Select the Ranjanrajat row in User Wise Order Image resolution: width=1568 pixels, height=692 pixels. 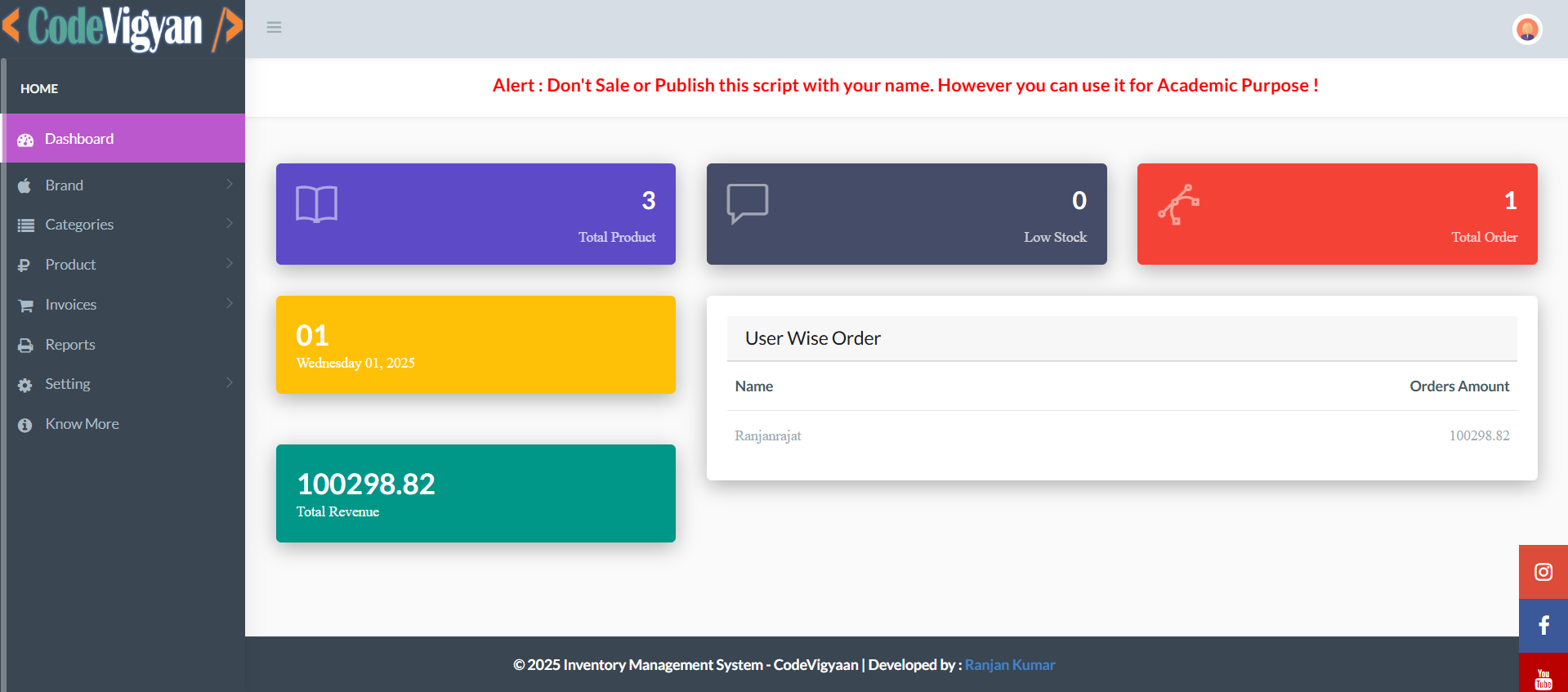[x=1121, y=435]
